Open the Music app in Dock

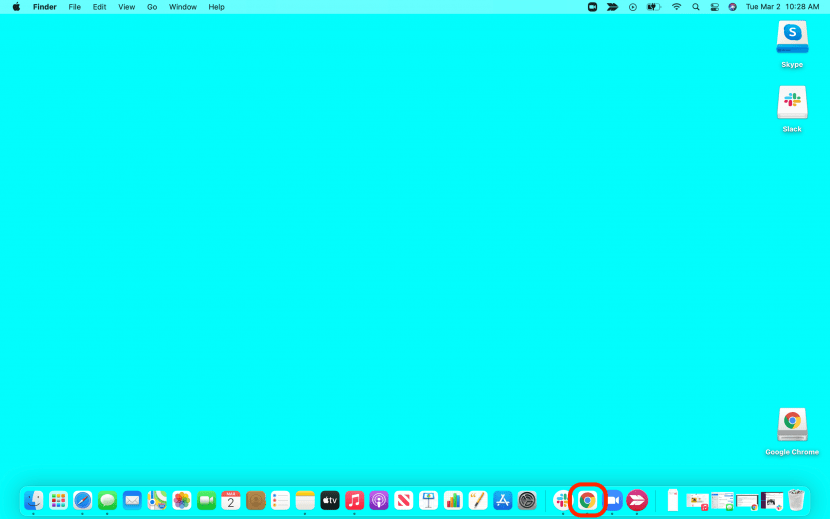pos(354,500)
